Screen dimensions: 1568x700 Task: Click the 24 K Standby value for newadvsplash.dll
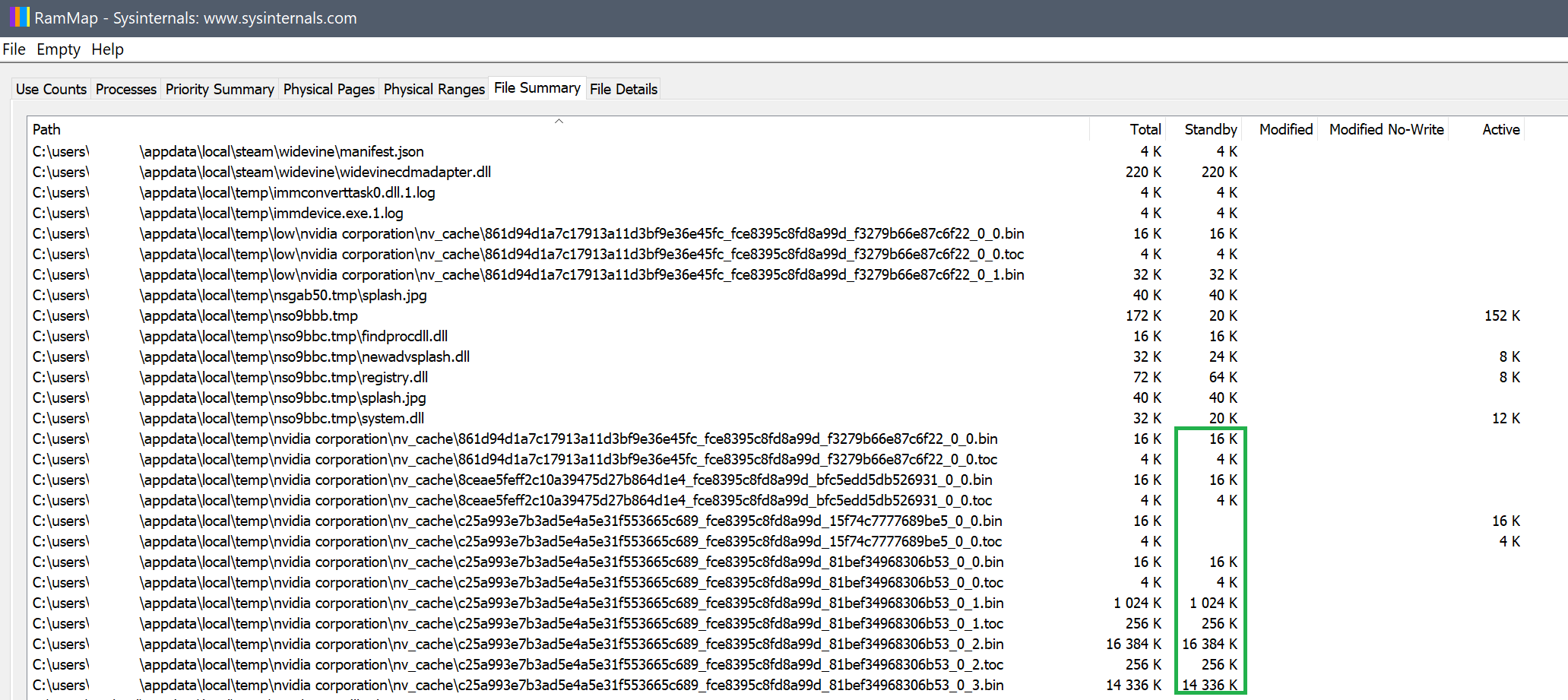point(1223,356)
